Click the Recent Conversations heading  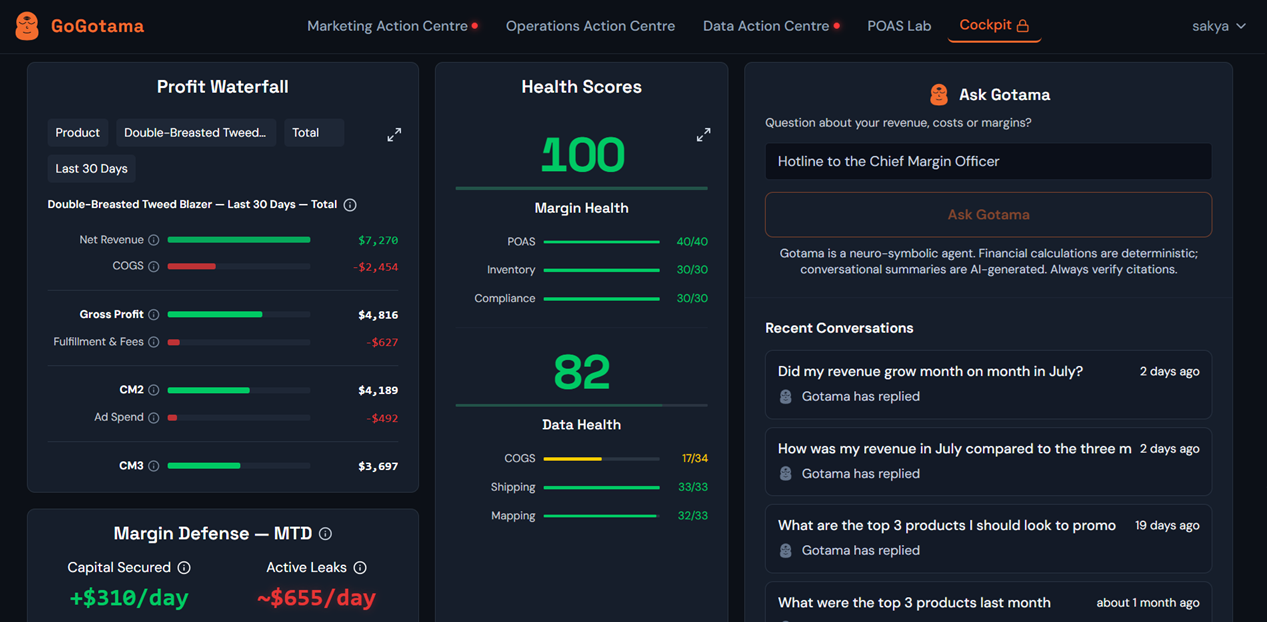tap(839, 328)
